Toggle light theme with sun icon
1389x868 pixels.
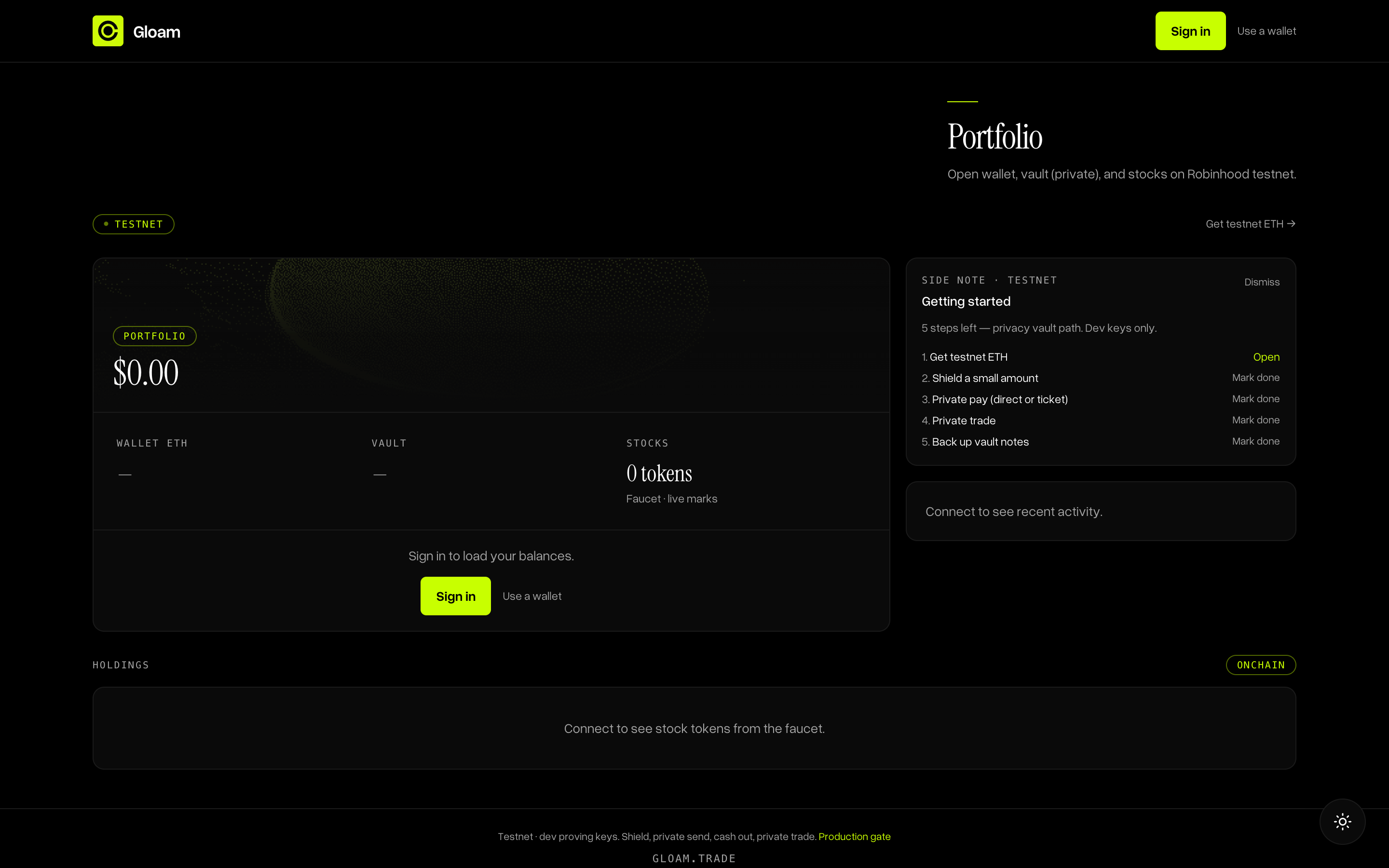pyautogui.click(x=1343, y=822)
